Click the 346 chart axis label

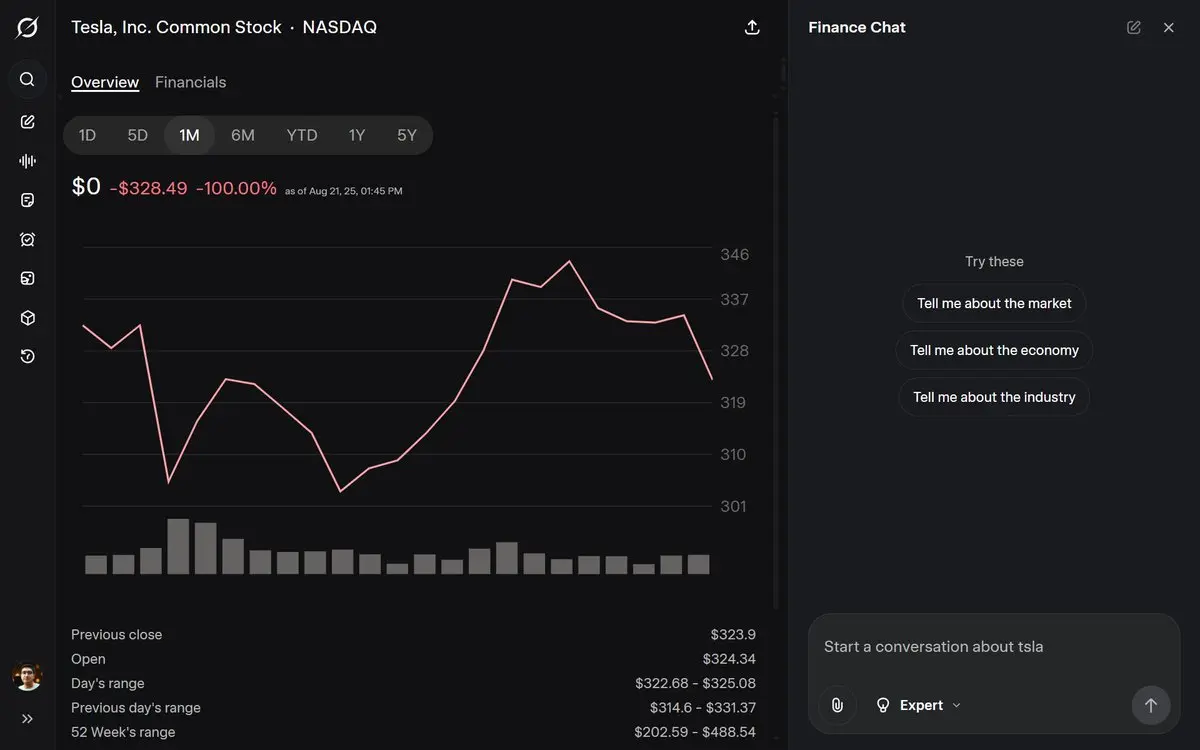(734, 254)
